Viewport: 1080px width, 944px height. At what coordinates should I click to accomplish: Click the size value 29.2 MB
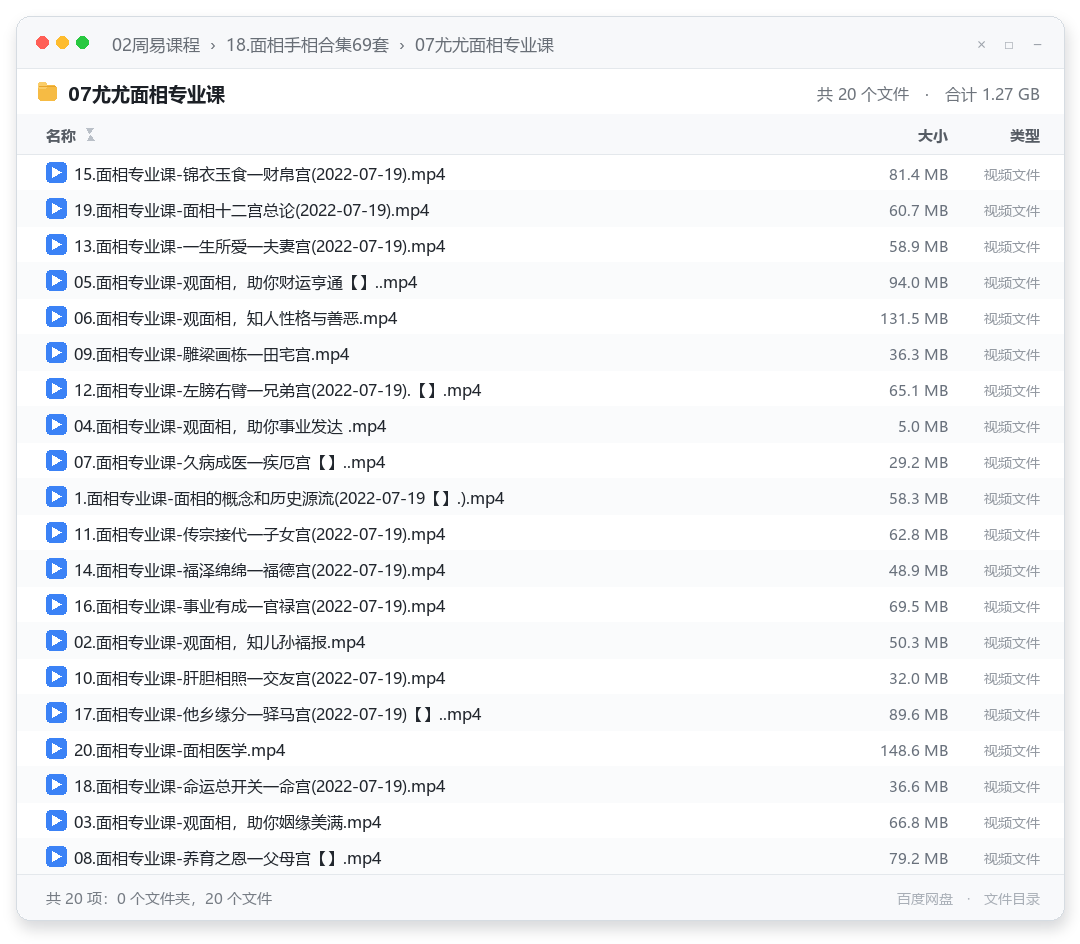click(918, 463)
